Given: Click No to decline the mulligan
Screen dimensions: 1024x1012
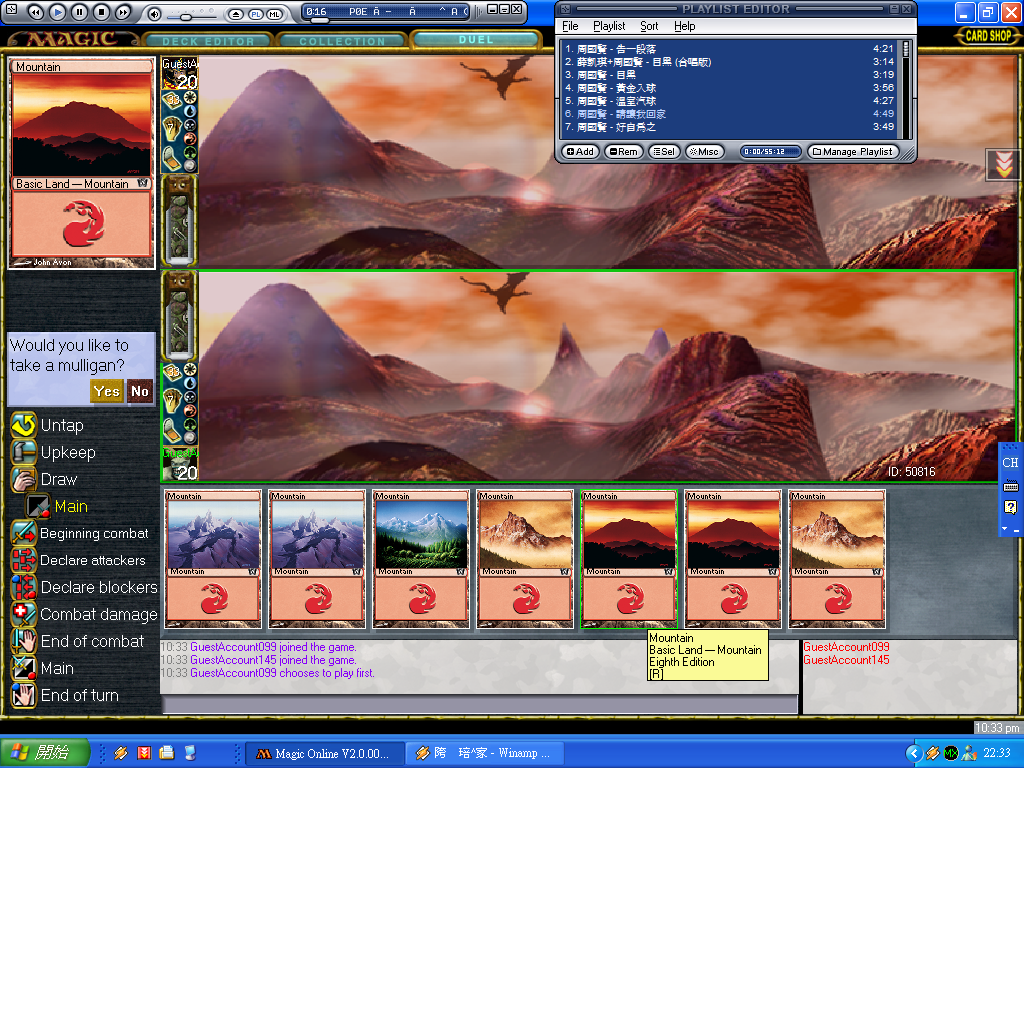Looking at the screenshot, I should point(140,392).
